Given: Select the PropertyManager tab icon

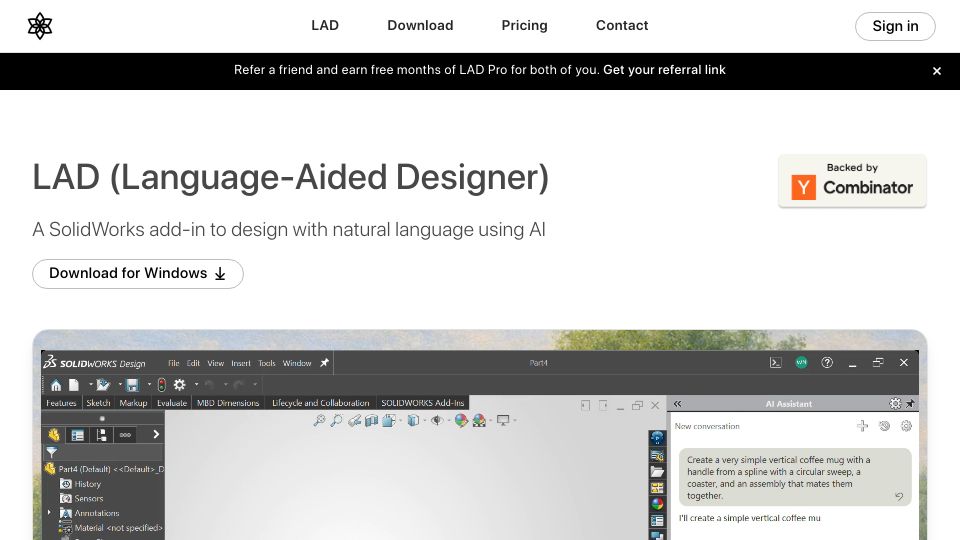Looking at the screenshot, I should click(x=78, y=435).
